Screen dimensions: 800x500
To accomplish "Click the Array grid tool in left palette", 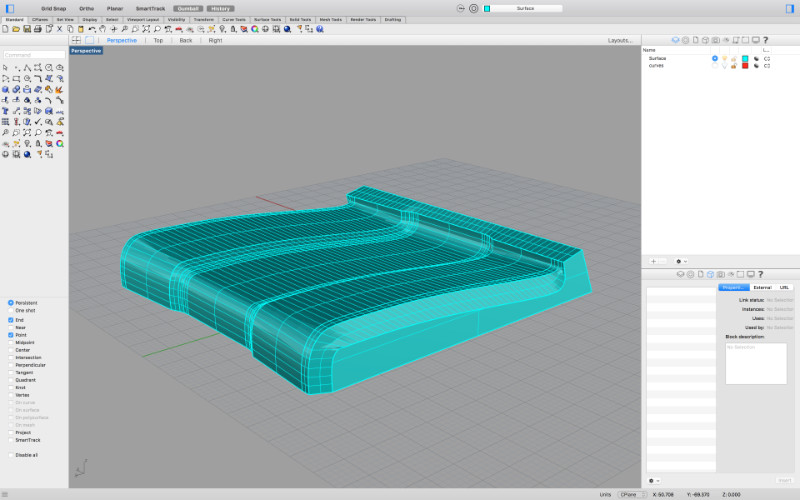I will 5,122.
